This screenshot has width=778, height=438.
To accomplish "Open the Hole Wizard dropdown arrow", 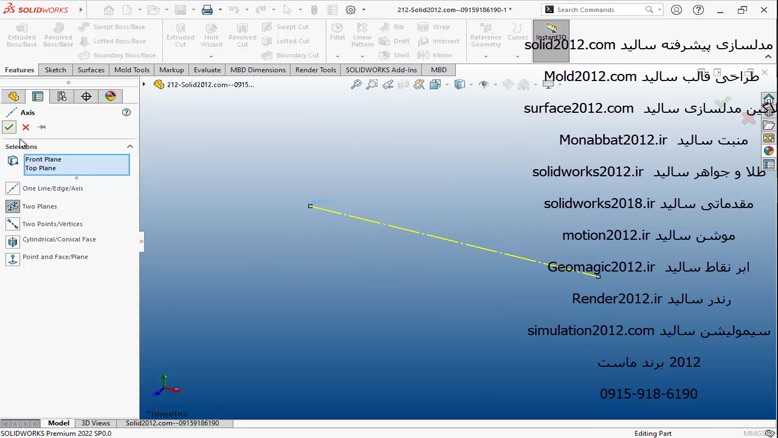I will 211,56.
